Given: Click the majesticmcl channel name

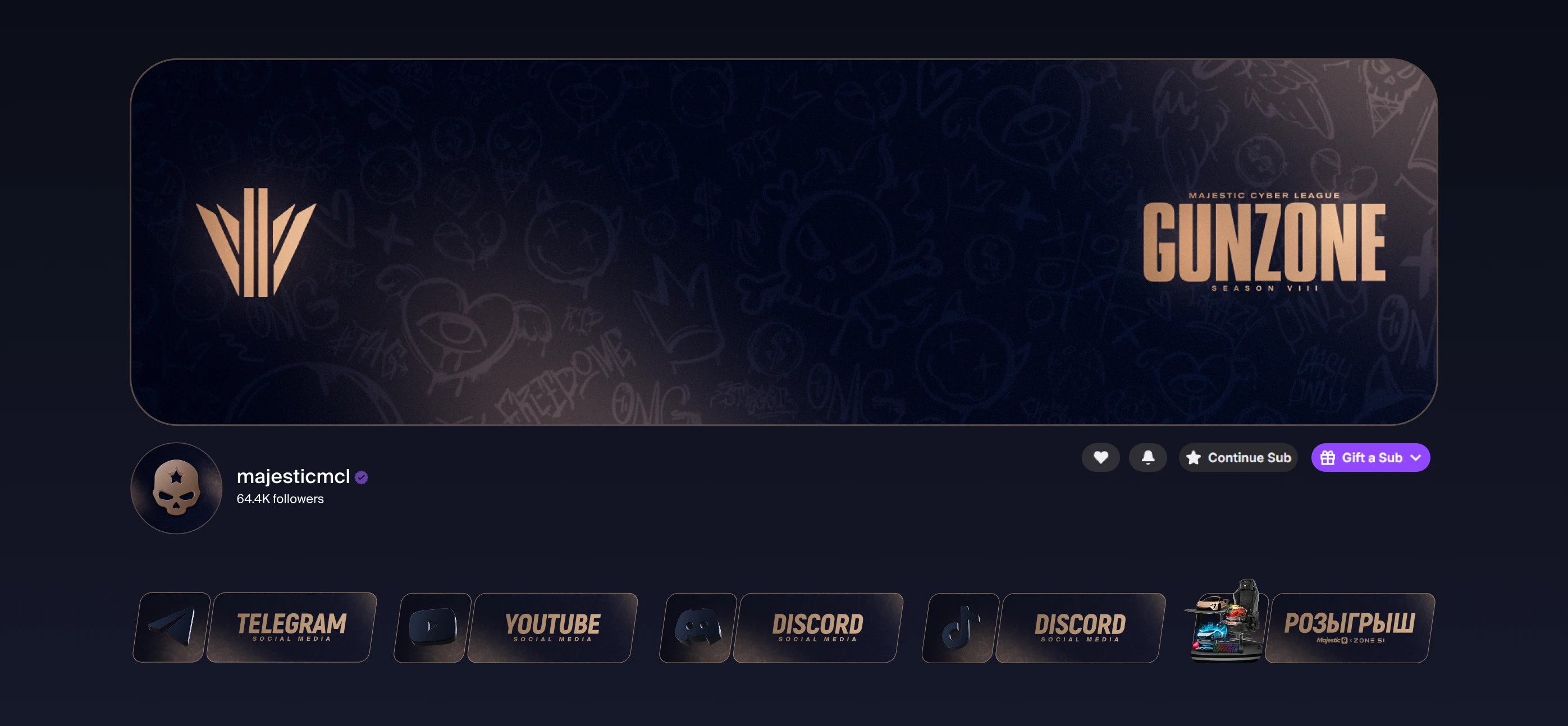Looking at the screenshot, I should pos(294,476).
